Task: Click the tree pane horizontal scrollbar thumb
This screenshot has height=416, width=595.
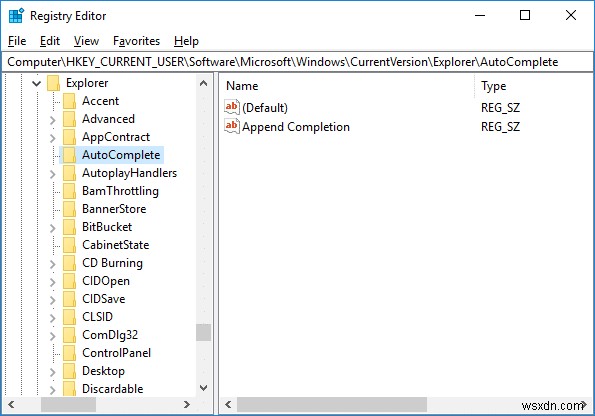Action: (x=68, y=405)
